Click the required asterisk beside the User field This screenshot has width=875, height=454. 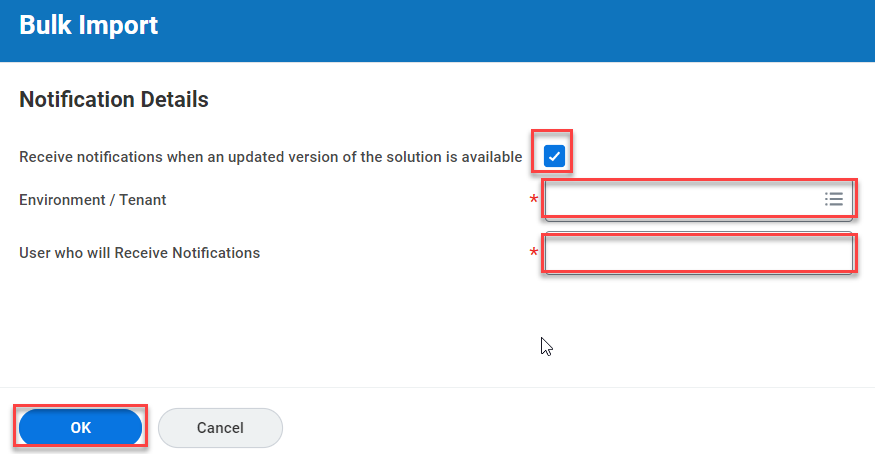tap(533, 254)
